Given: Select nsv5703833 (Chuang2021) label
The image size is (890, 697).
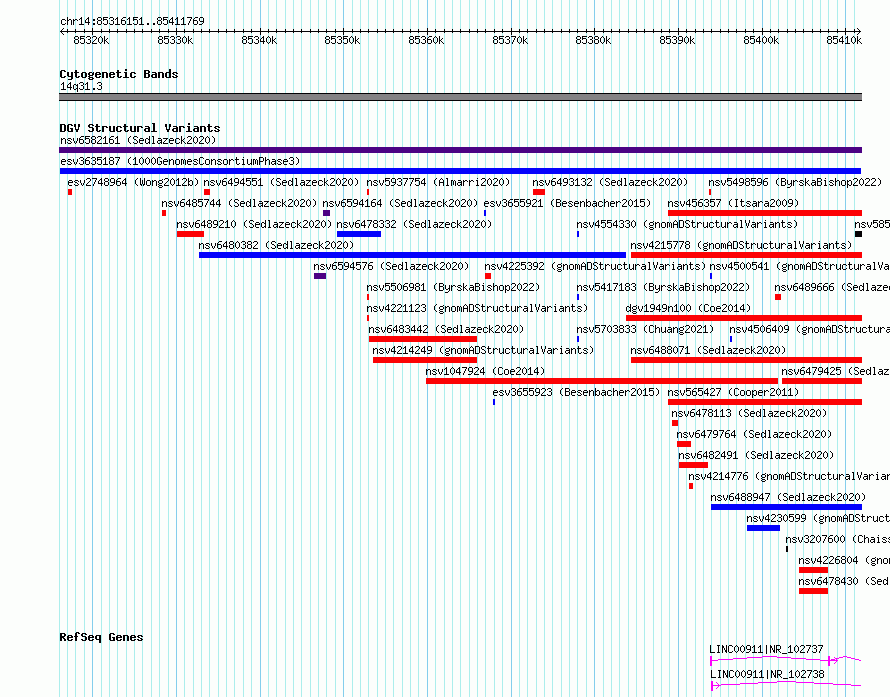Looking at the screenshot, I should click(x=645, y=329).
